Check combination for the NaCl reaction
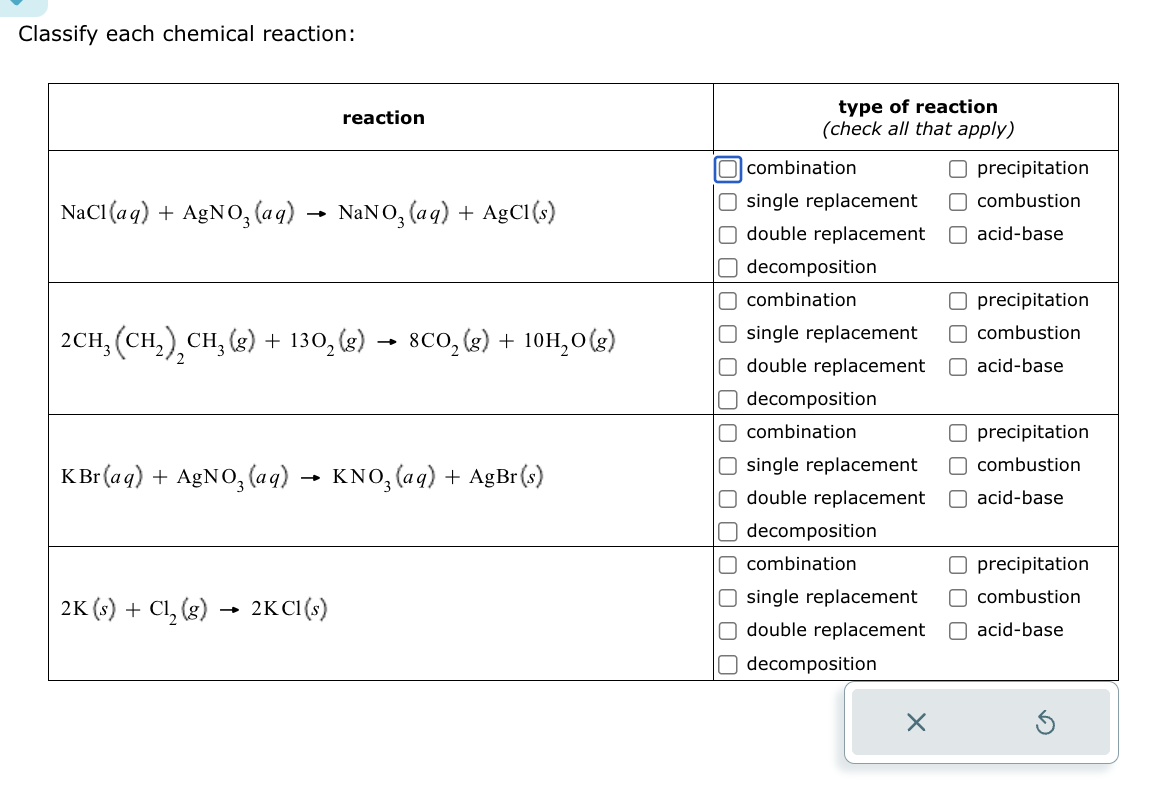This screenshot has height=786, width=1174. click(x=727, y=169)
